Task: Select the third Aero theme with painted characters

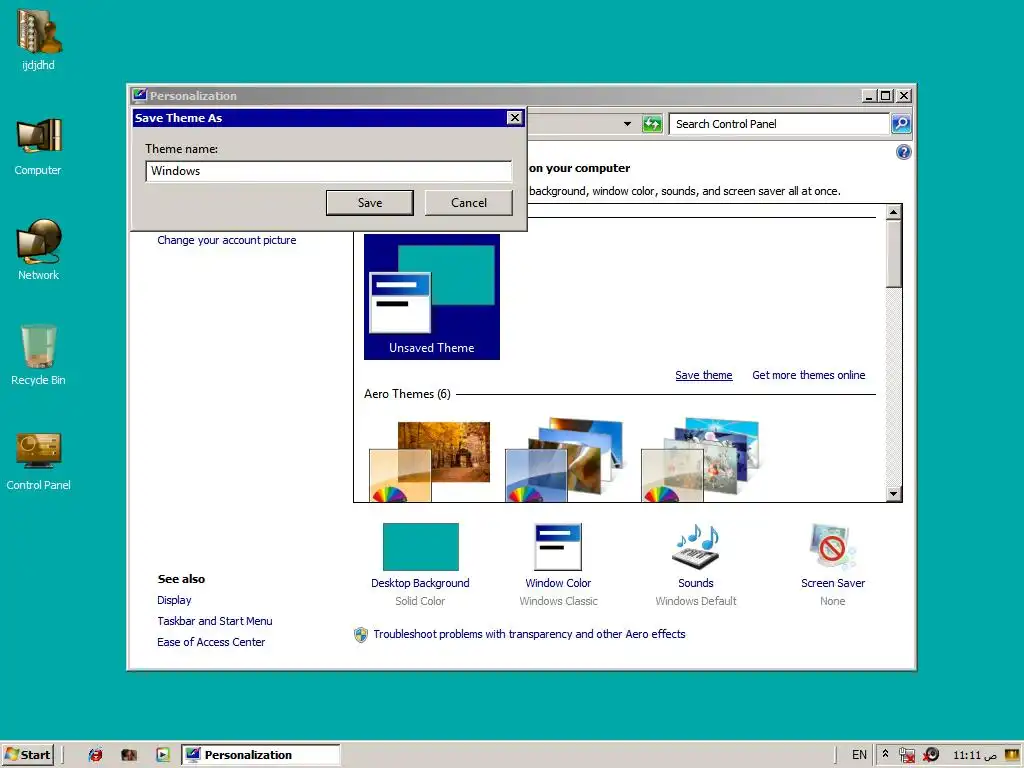Action: pyautogui.click(x=701, y=460)
